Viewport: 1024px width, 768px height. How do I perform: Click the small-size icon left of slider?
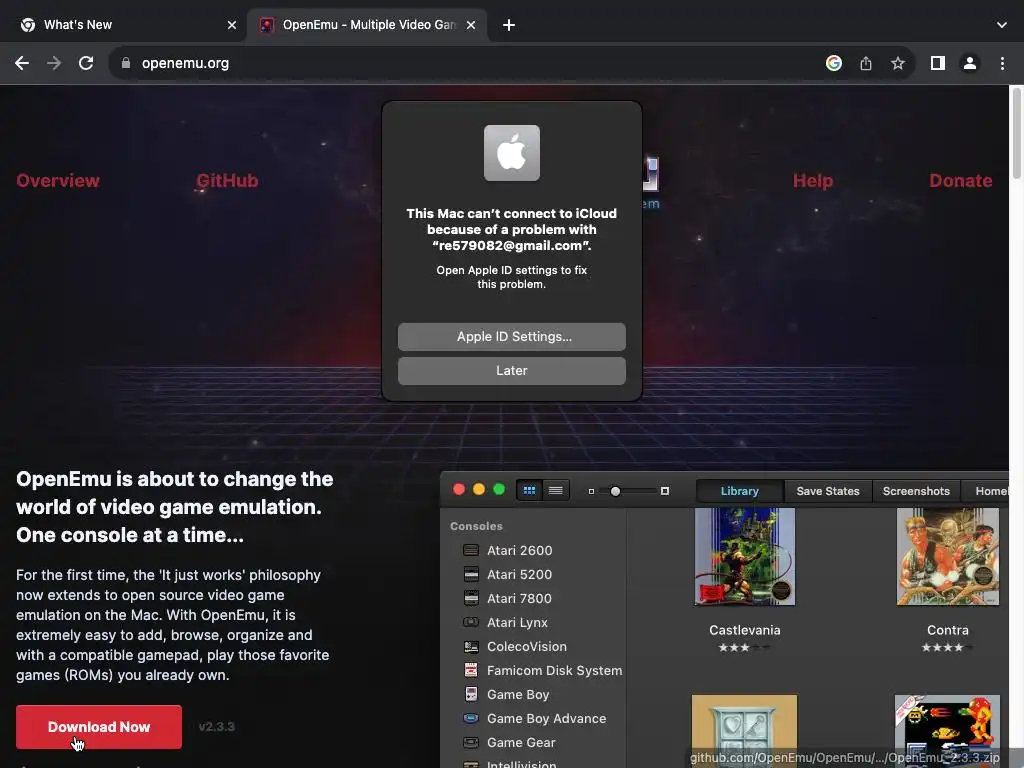(x=592, y=491)
